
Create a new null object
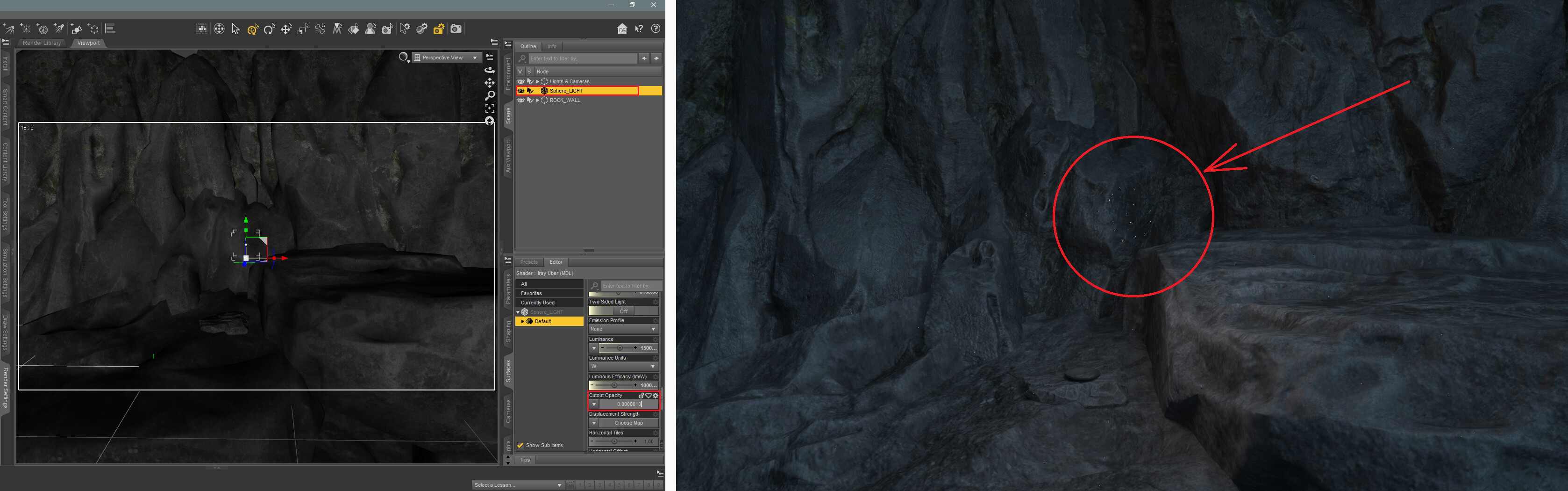tap(94, 29)
